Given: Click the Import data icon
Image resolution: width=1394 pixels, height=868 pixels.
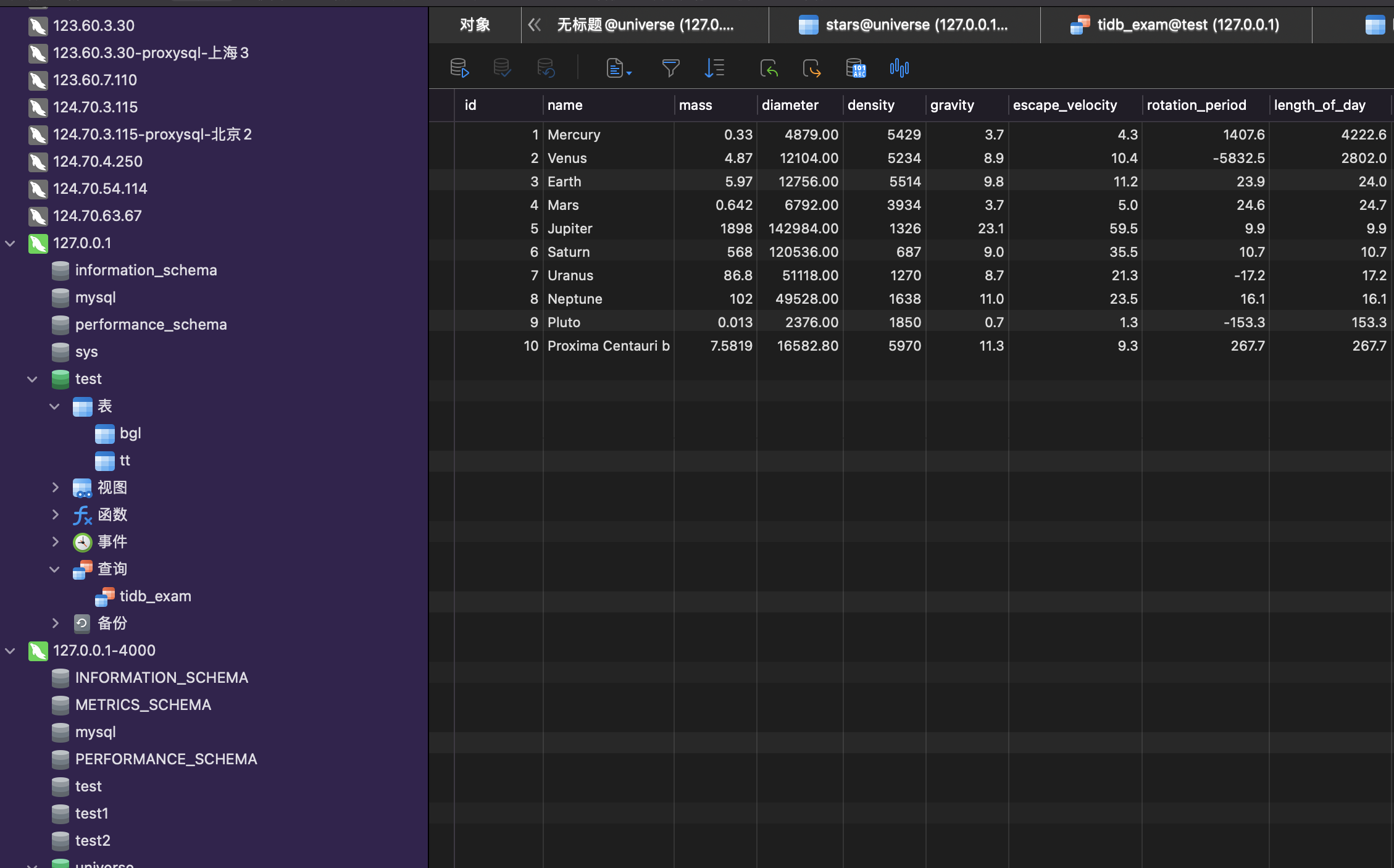Looking at the screenshot, I should 769,68.
